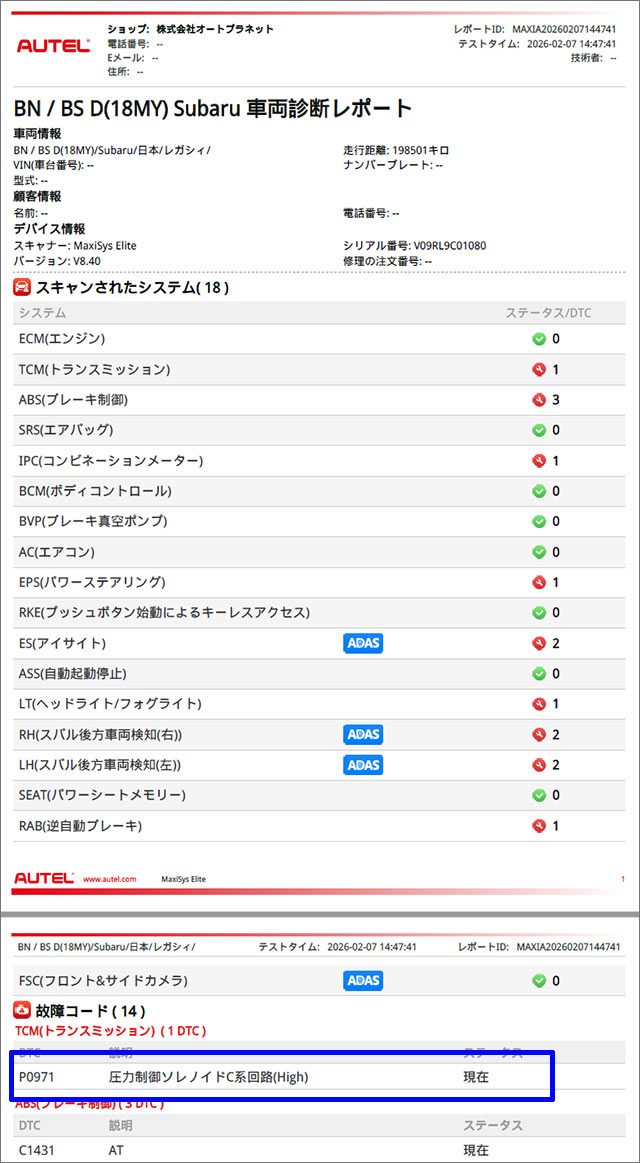
Task: Click the fault code P0971
Action: tap(37, 1077)
